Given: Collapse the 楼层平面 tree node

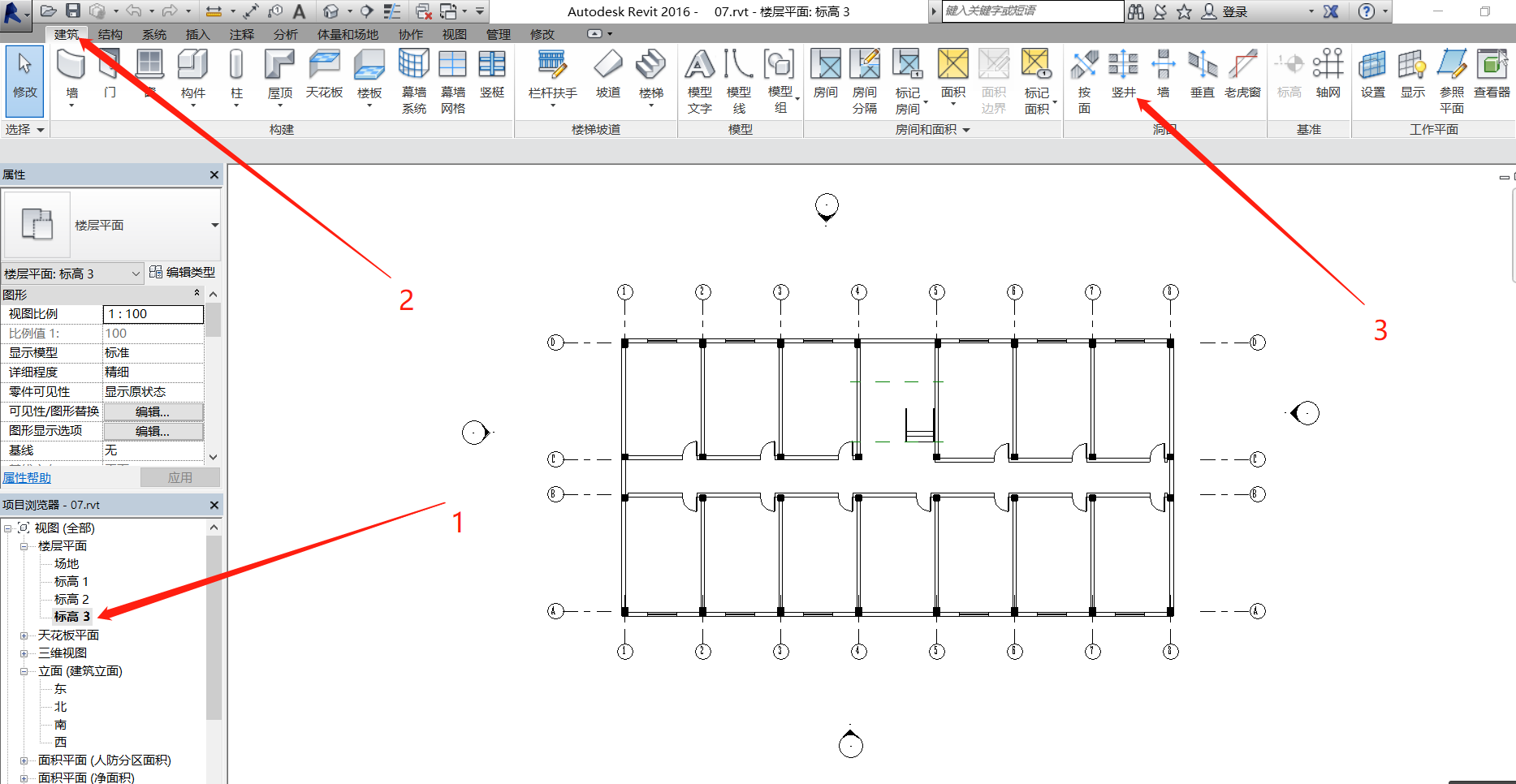Looking at the screenshot, I should [x=24, y=546].
